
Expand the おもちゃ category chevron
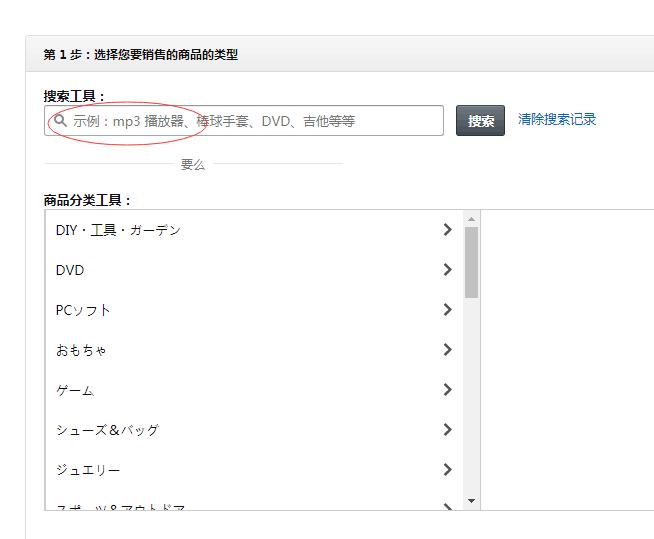[447, 350]
